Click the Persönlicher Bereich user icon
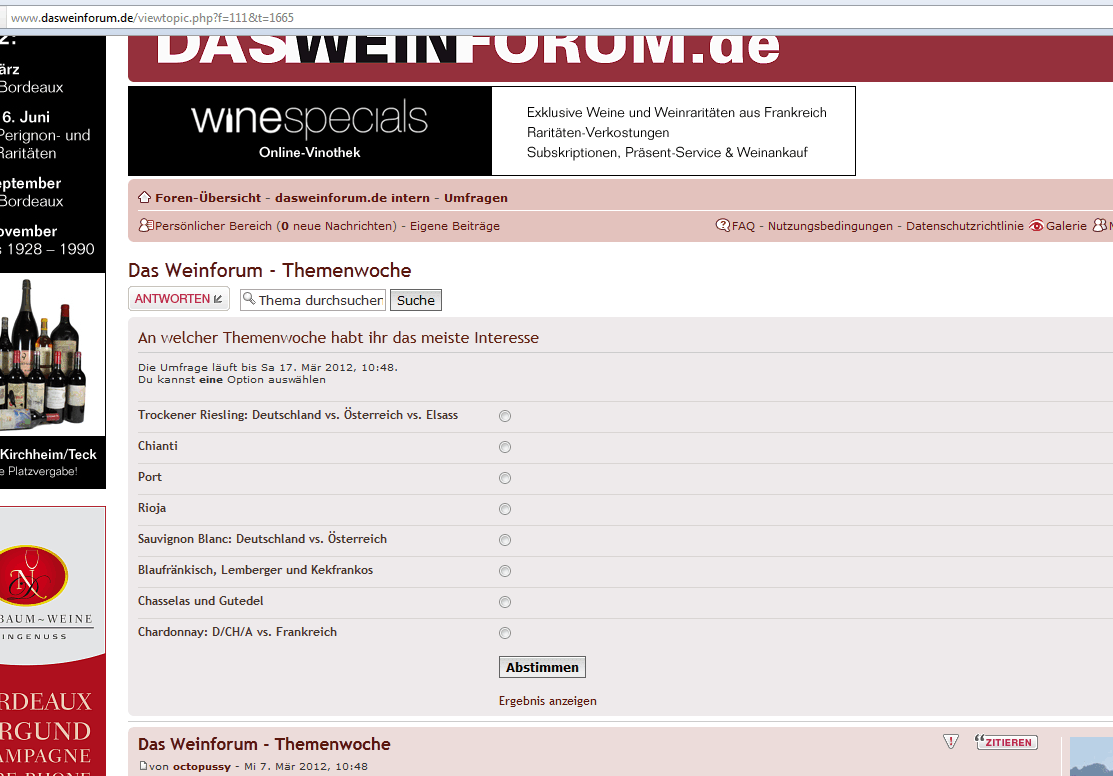This screenshot has height=776, width=1113. coord(145,226)
